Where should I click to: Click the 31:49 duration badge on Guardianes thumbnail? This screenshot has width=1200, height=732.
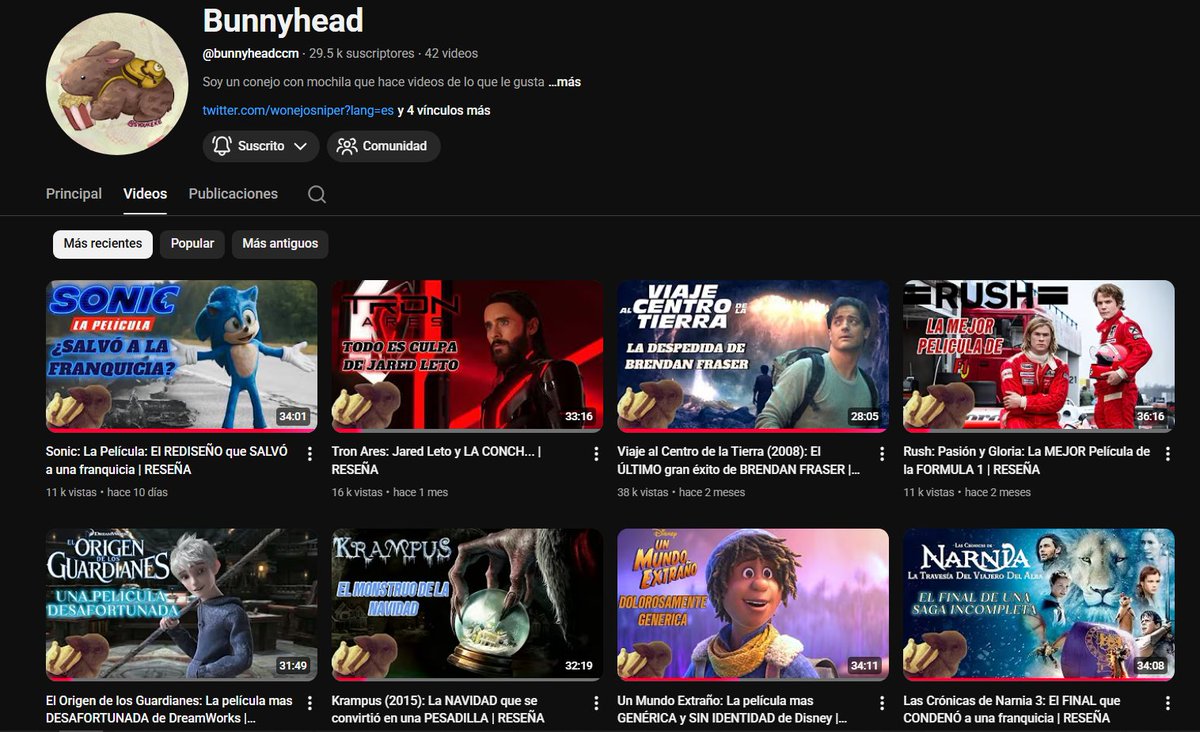coord(293,666)
